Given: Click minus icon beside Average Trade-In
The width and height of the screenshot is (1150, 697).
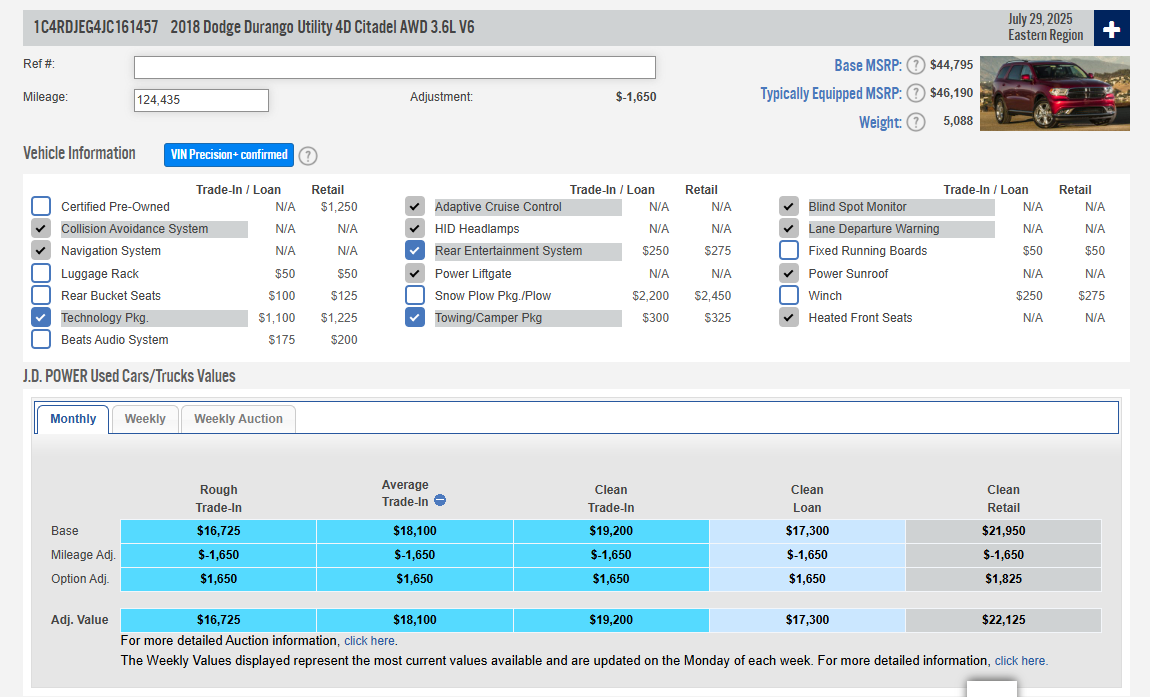Looking at the screenshot, I should pos(440,500).
